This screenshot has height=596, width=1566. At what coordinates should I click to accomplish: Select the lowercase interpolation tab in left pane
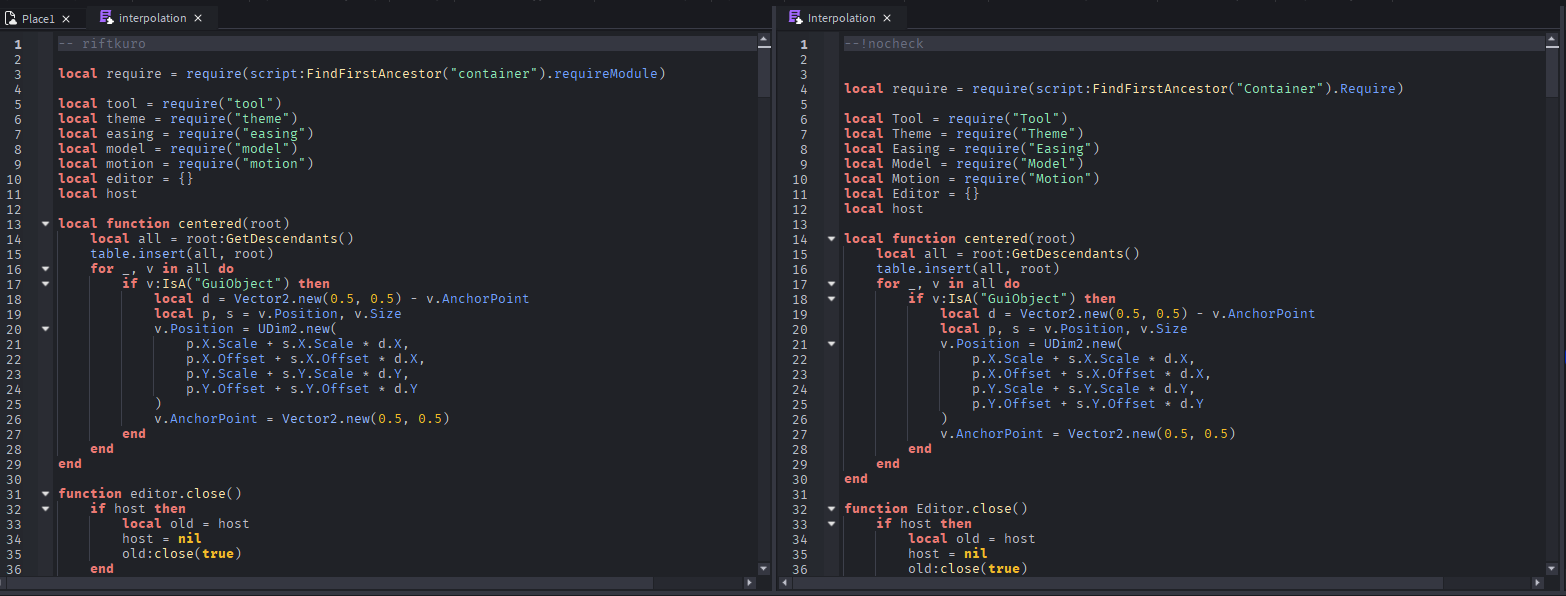151,18
